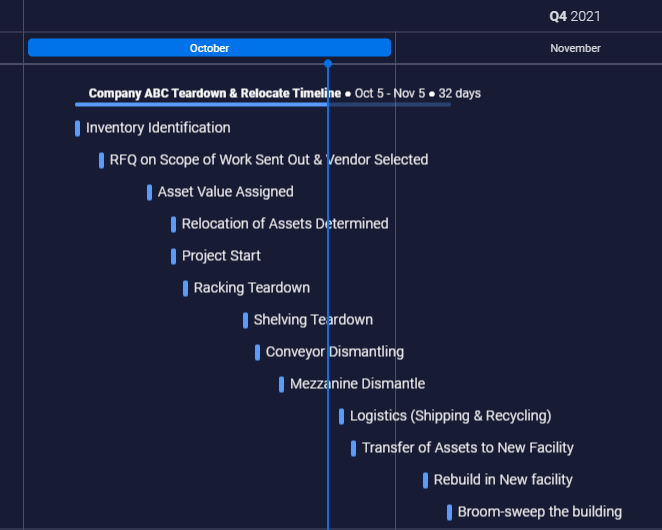Viewport: 662px width, 530px height.
Task: Click the October month bar
Action: (209, 48)
